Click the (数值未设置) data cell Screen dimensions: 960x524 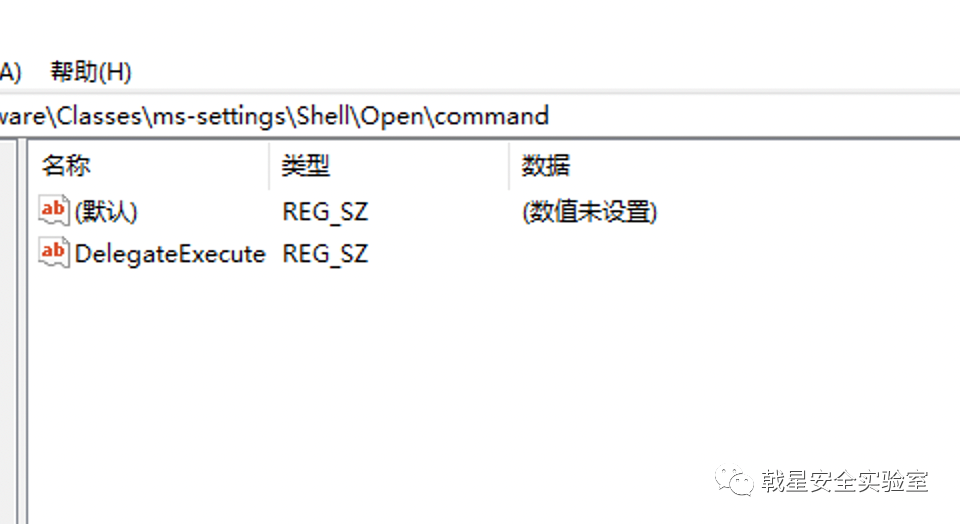(590, 212)
